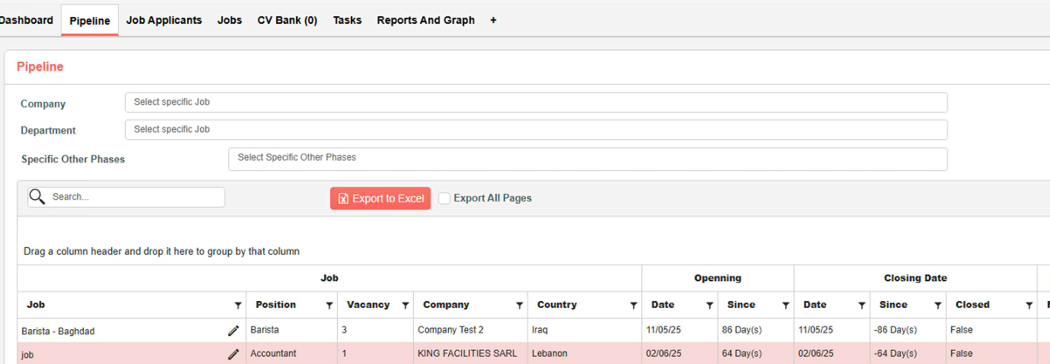The image size is (1050, 364).
Task: Click the Closing Date group header
Action: click(915, 278)
